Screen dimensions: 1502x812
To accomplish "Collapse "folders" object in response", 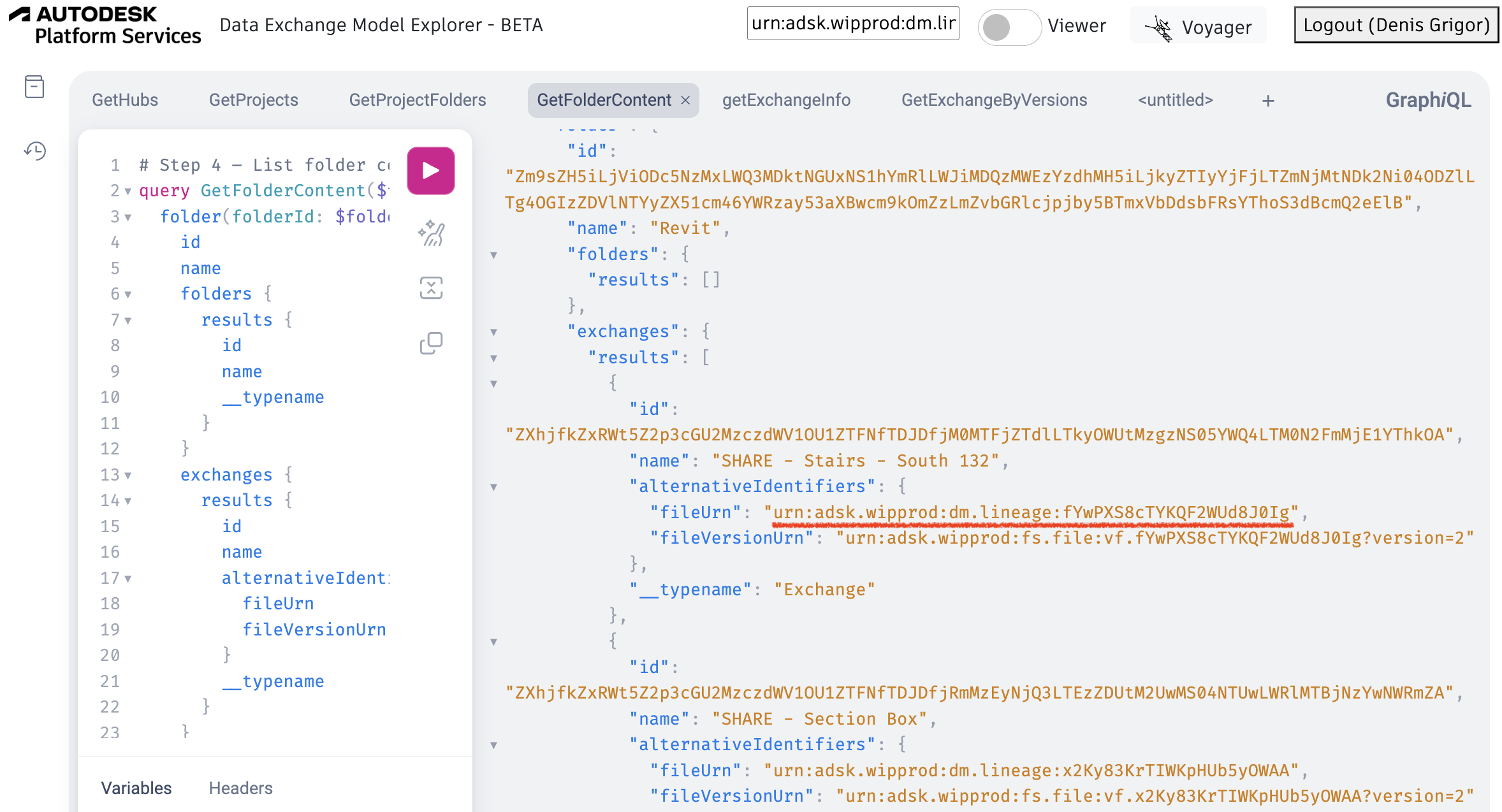I will (493, 255).
